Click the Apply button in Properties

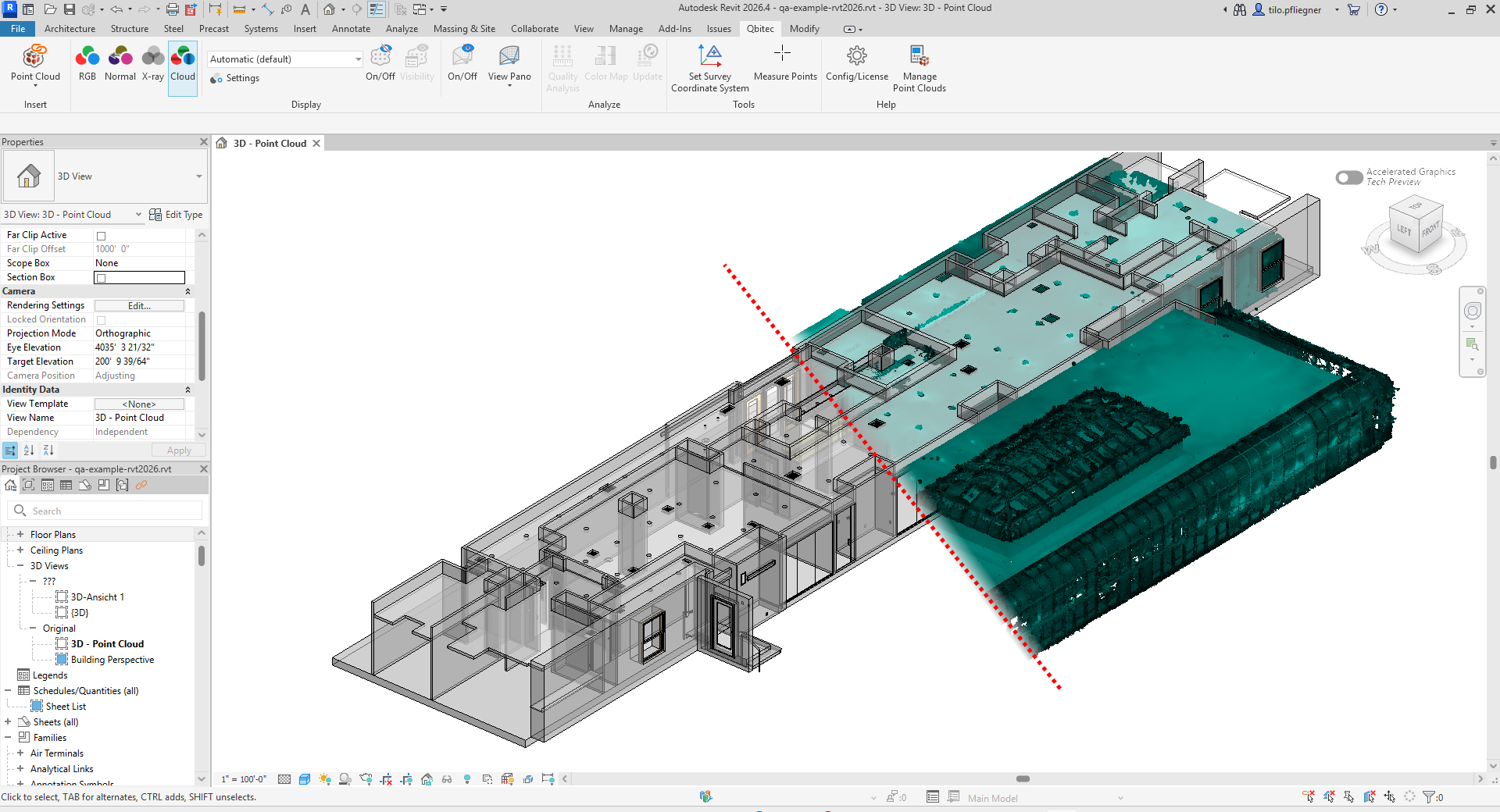tap(179, 451)
